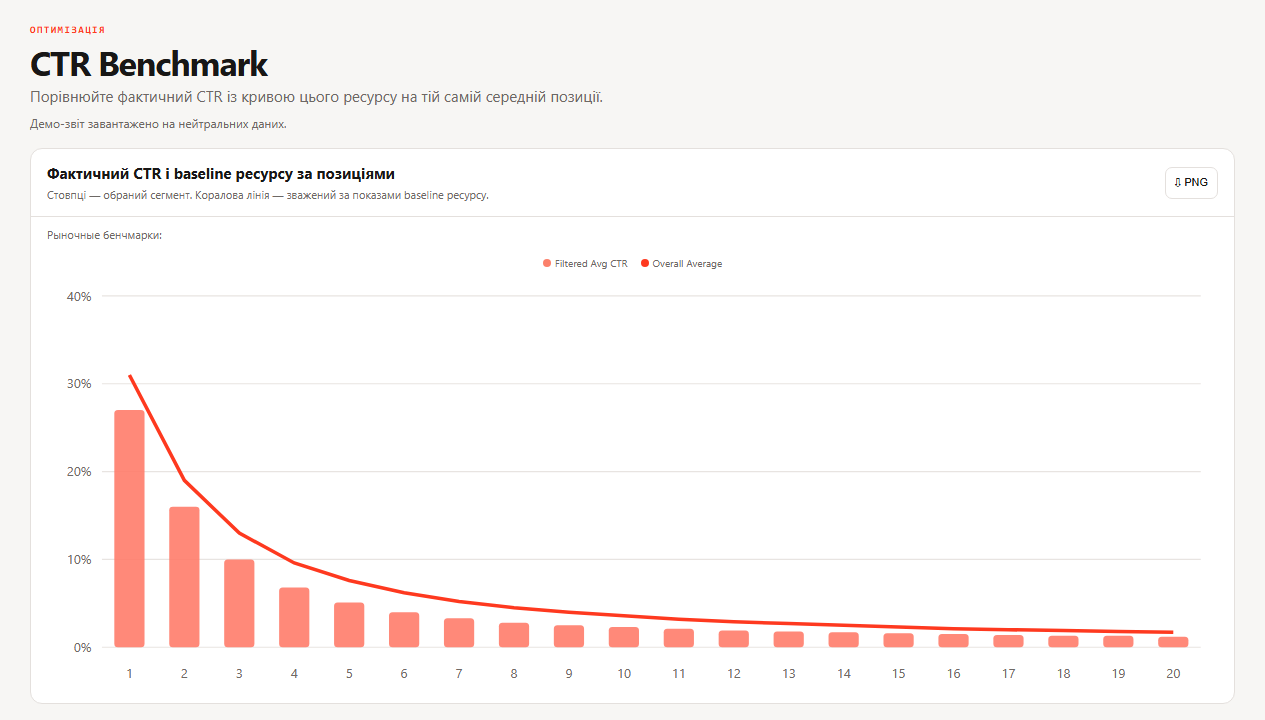Toggle the Overall Average legend series
The width and height of the screenshot is (1265, 720).
pyautogui.click(x=681, y=264)
